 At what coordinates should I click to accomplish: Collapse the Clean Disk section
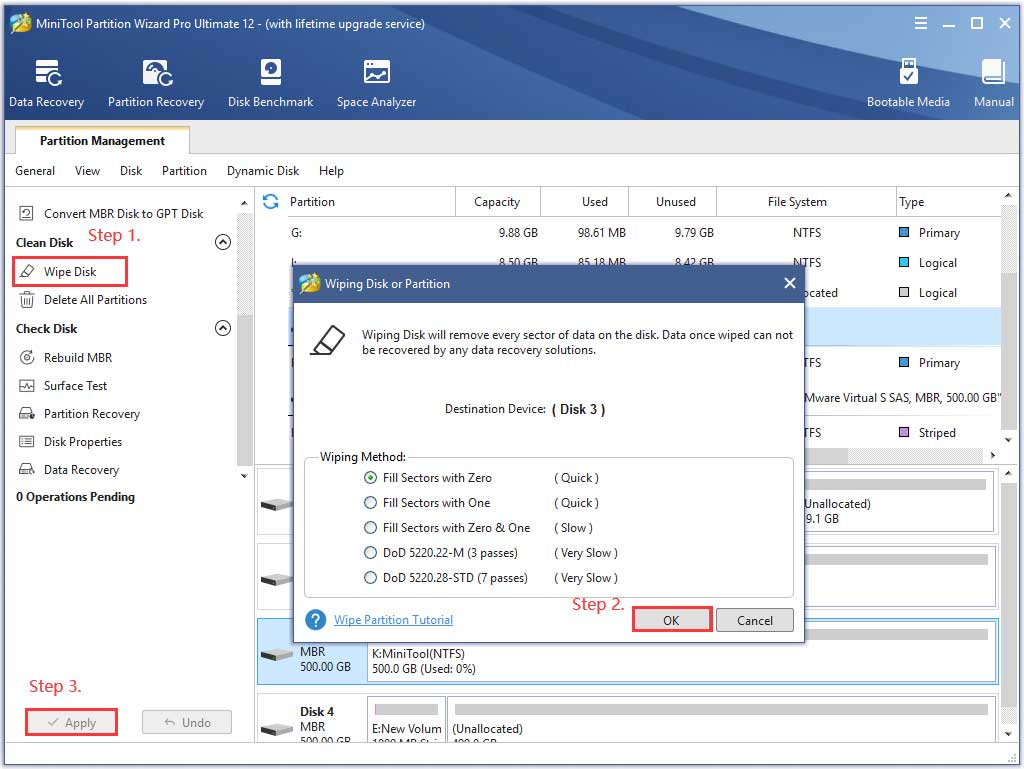coord(223,242)
